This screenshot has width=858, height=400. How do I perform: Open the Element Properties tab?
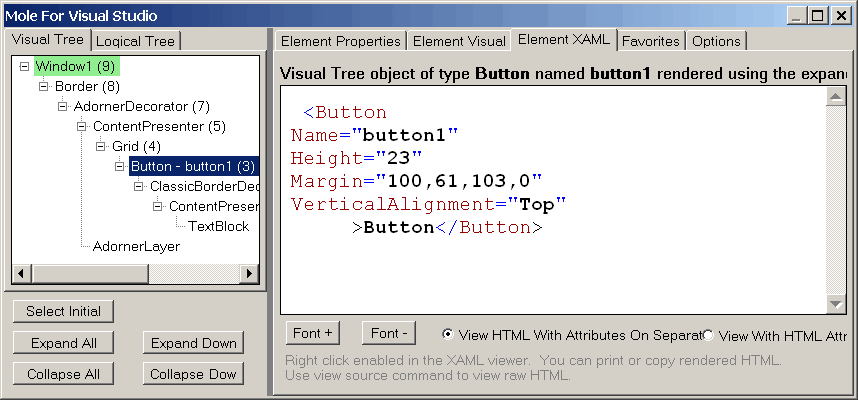(x=341, y=41)
